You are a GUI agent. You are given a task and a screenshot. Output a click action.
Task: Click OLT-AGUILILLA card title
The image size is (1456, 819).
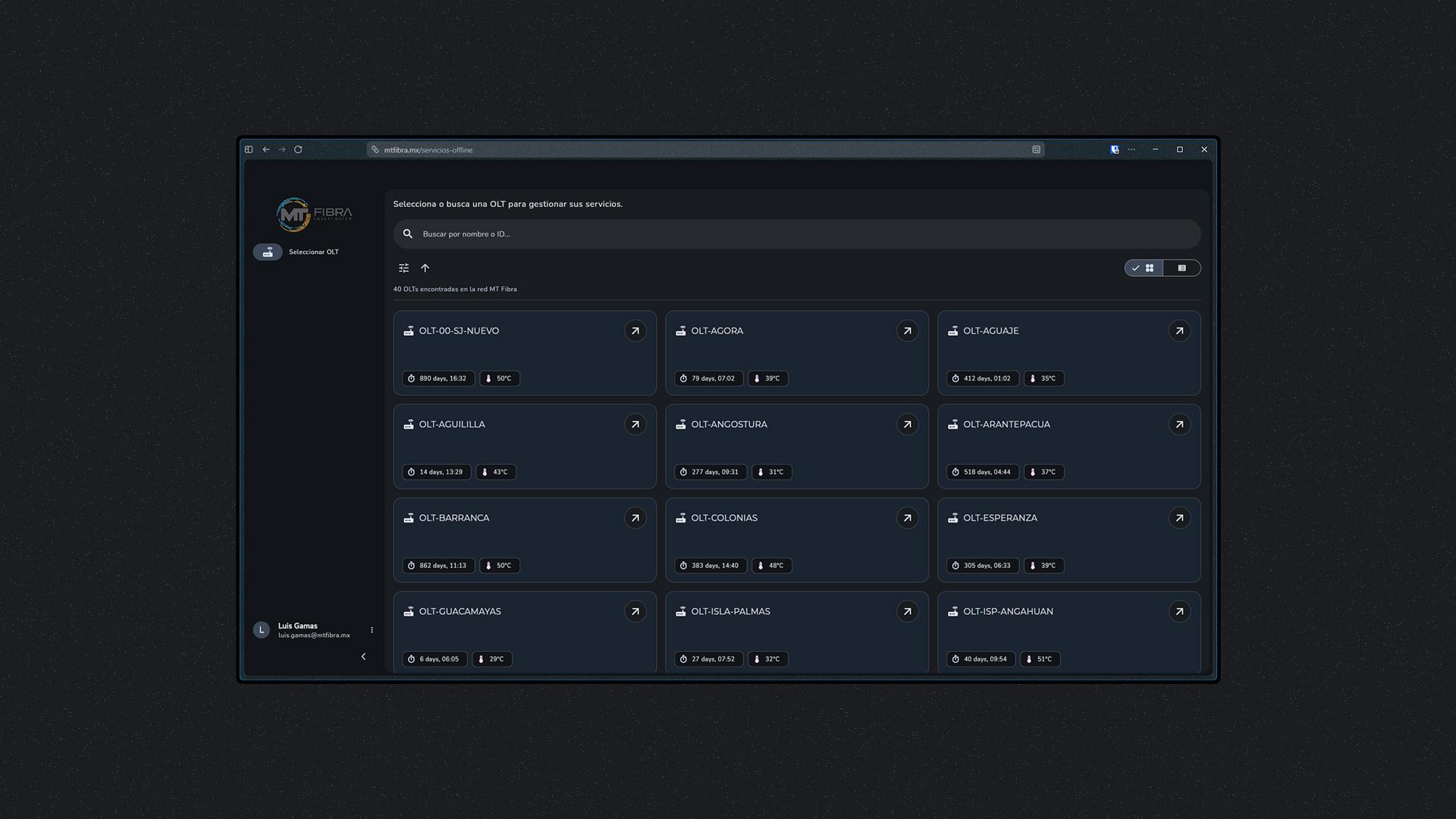pos(452,425)
